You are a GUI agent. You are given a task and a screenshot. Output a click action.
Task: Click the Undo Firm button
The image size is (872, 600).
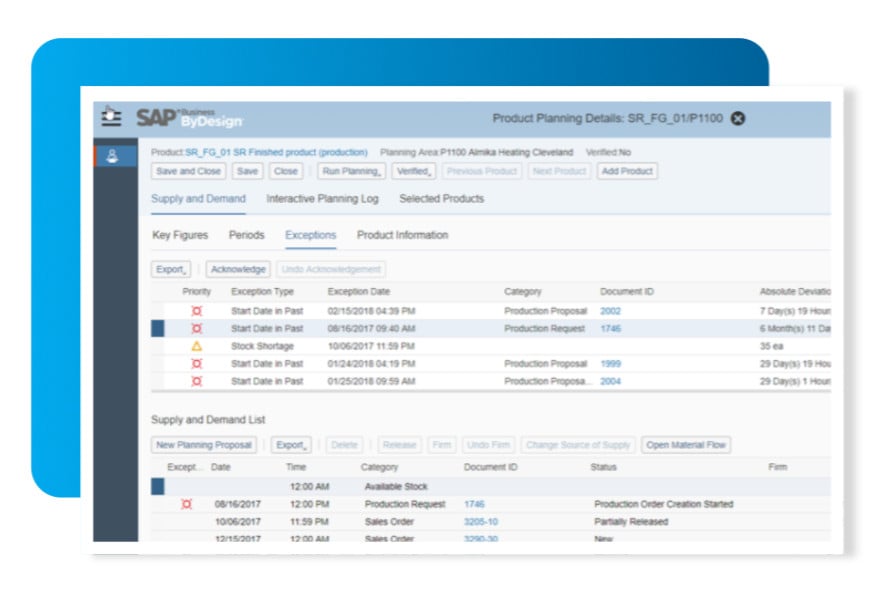(x=488, y=445)
